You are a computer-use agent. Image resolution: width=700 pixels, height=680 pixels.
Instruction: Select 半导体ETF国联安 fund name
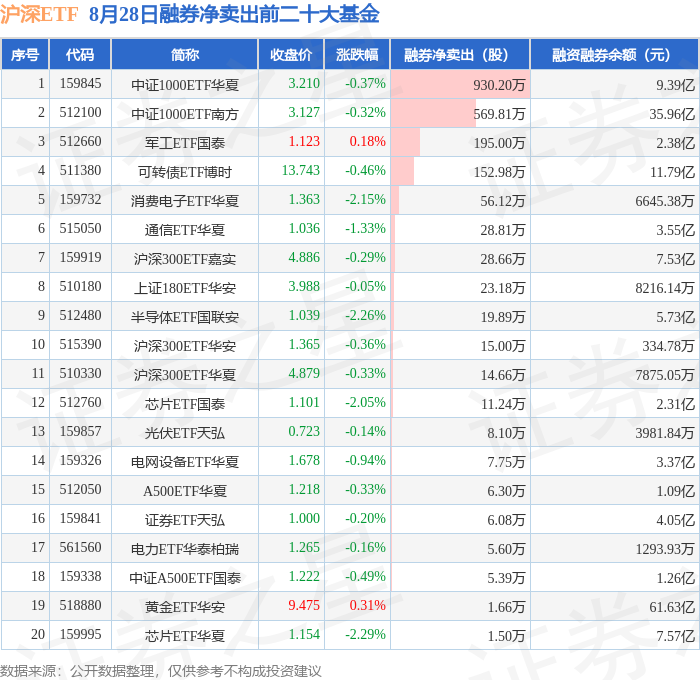[185, 317]
